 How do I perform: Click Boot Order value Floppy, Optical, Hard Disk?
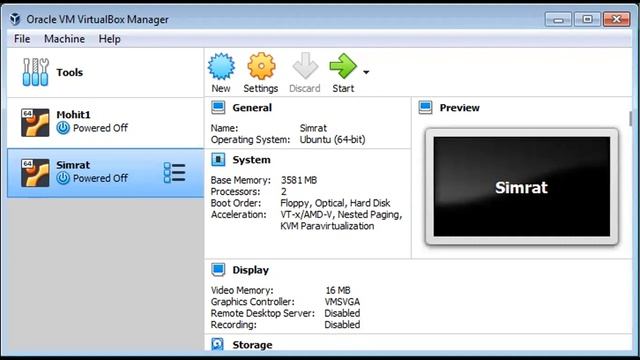336,203
